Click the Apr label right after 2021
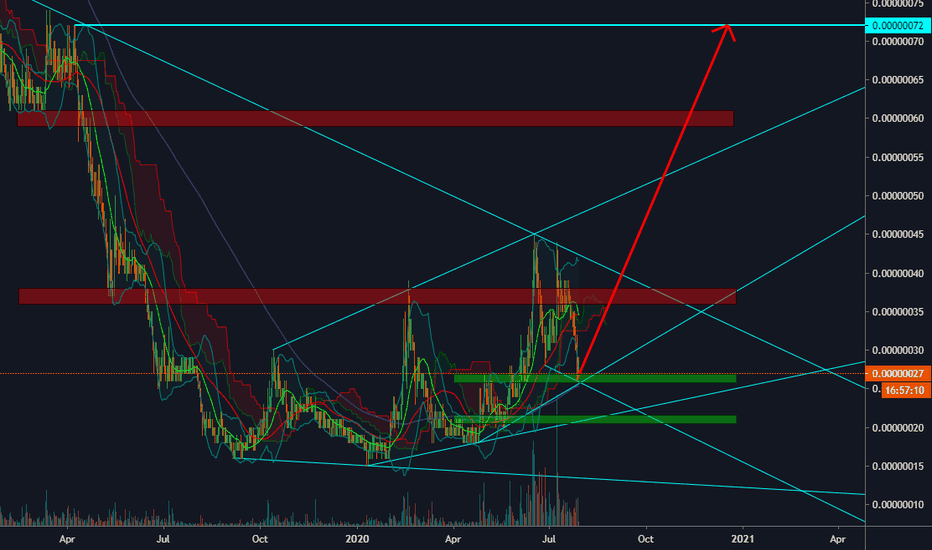The height and width of the screenshot is (550, 932). 837,539
